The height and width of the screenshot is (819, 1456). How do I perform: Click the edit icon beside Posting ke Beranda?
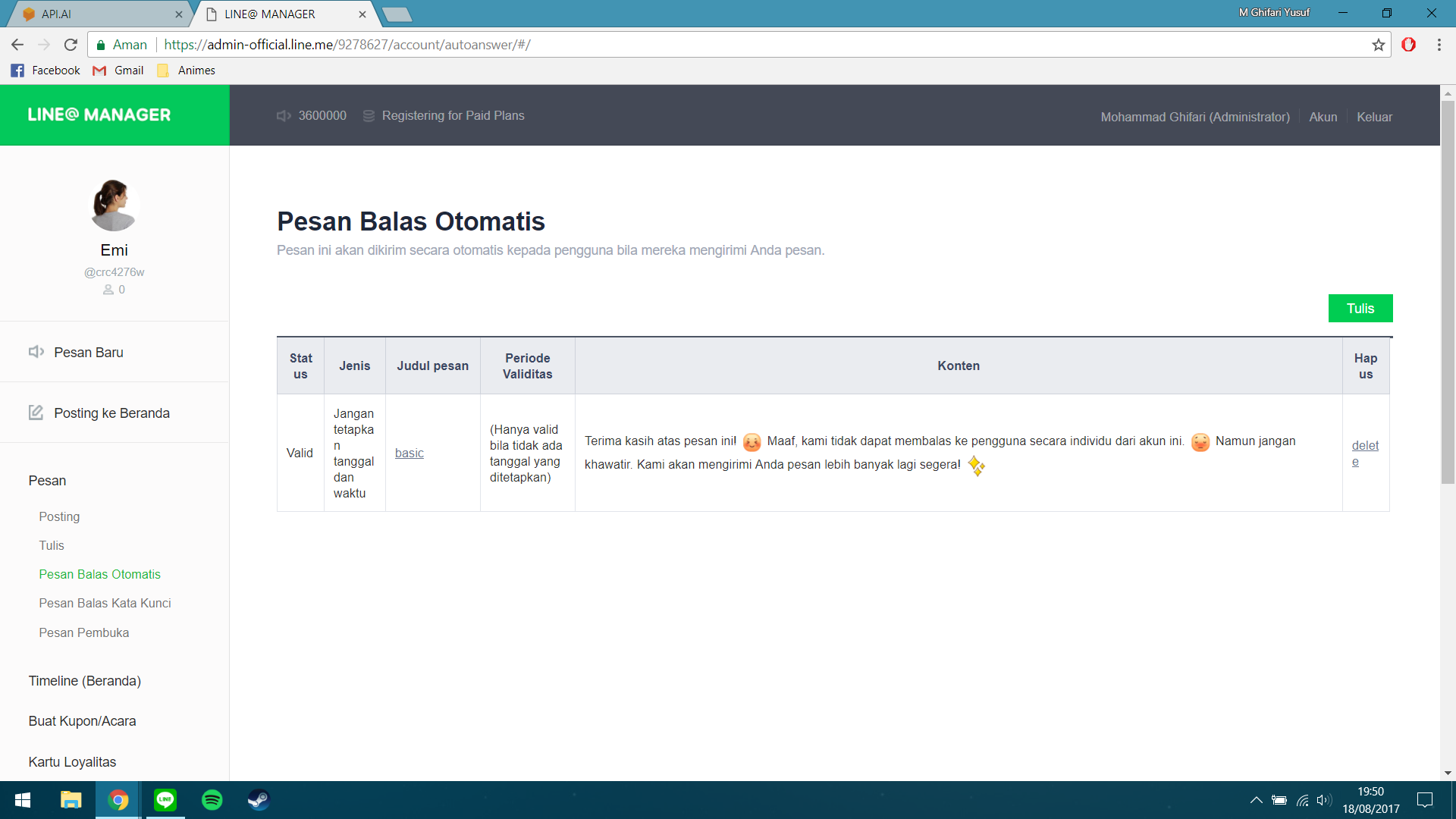pos(36,413)
